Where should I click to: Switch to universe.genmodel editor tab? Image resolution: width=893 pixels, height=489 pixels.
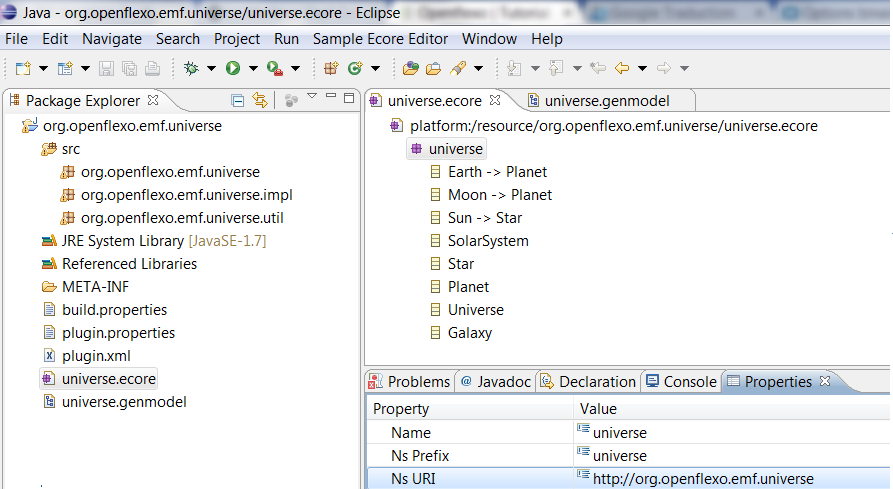[599, 101]
